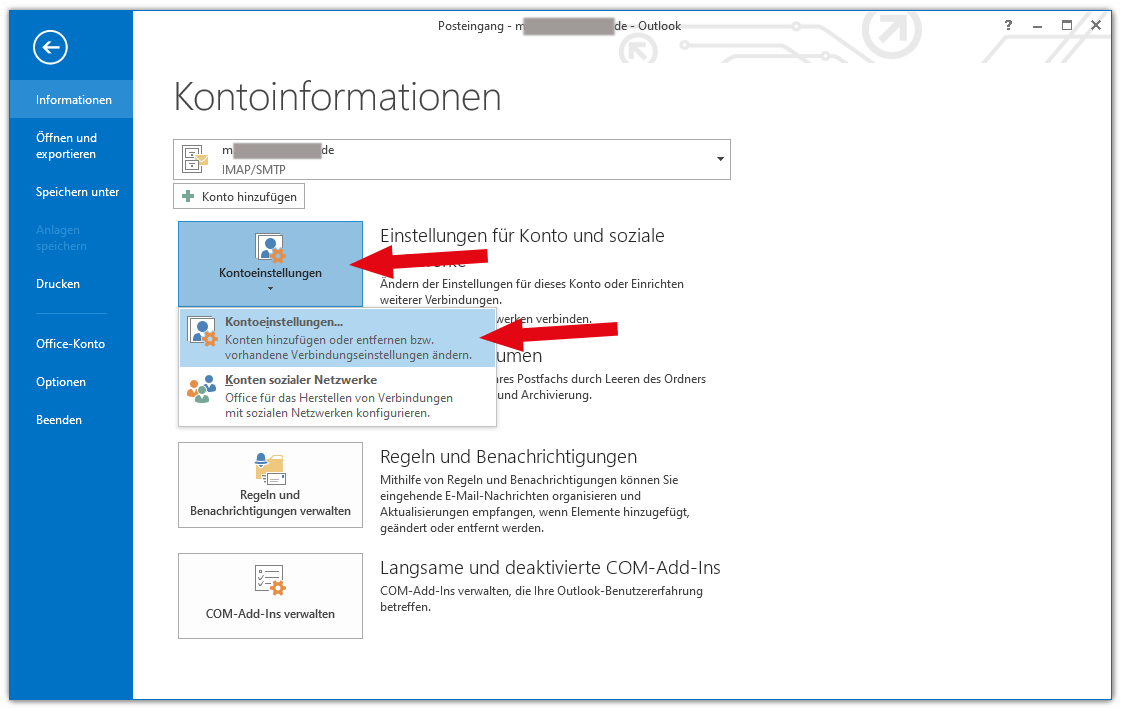1122x710 pixels.
Task: Click the social network accounts icon
Action: click(x=202, y=389)
